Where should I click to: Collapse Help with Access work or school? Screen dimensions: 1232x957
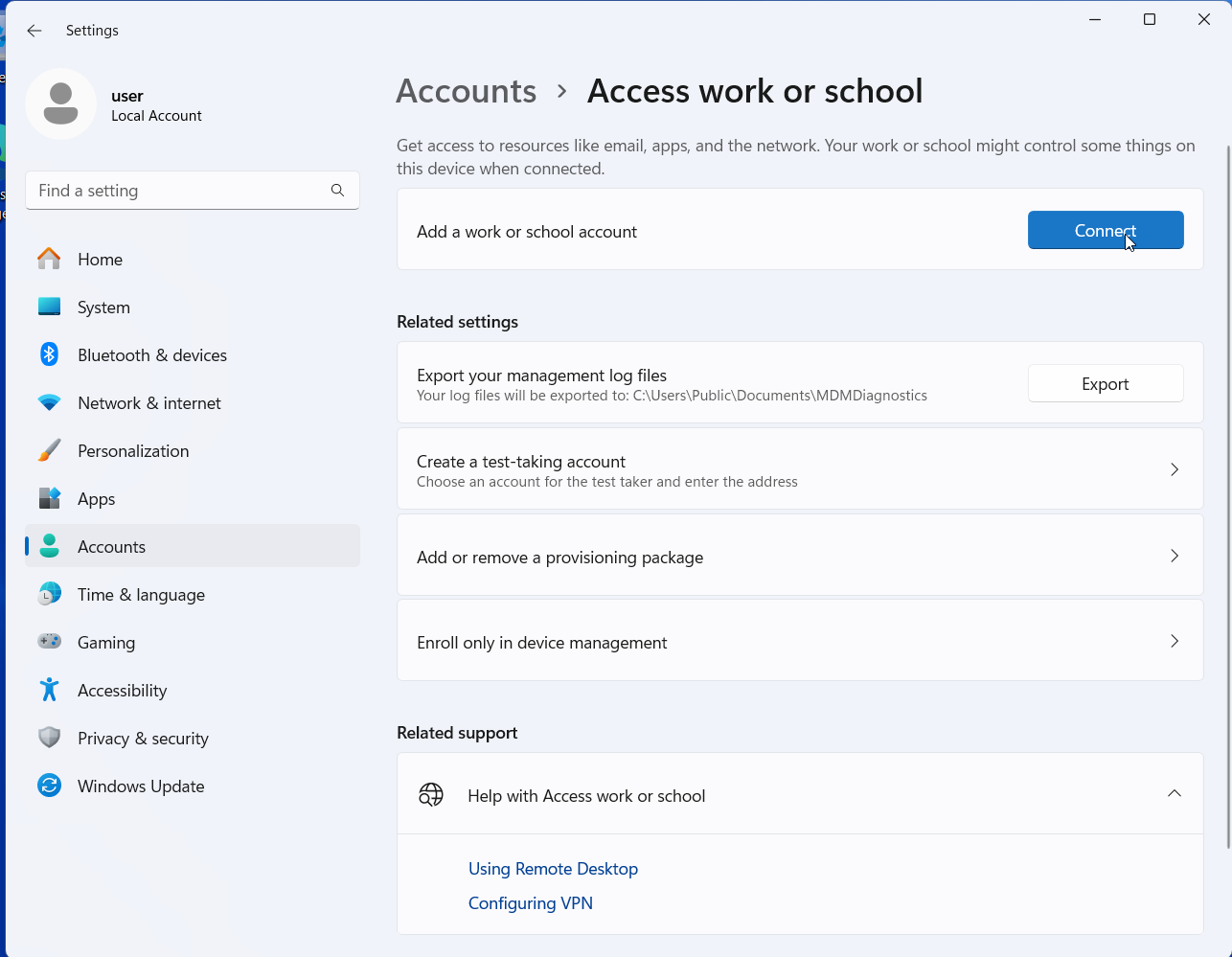(1174, 794)
